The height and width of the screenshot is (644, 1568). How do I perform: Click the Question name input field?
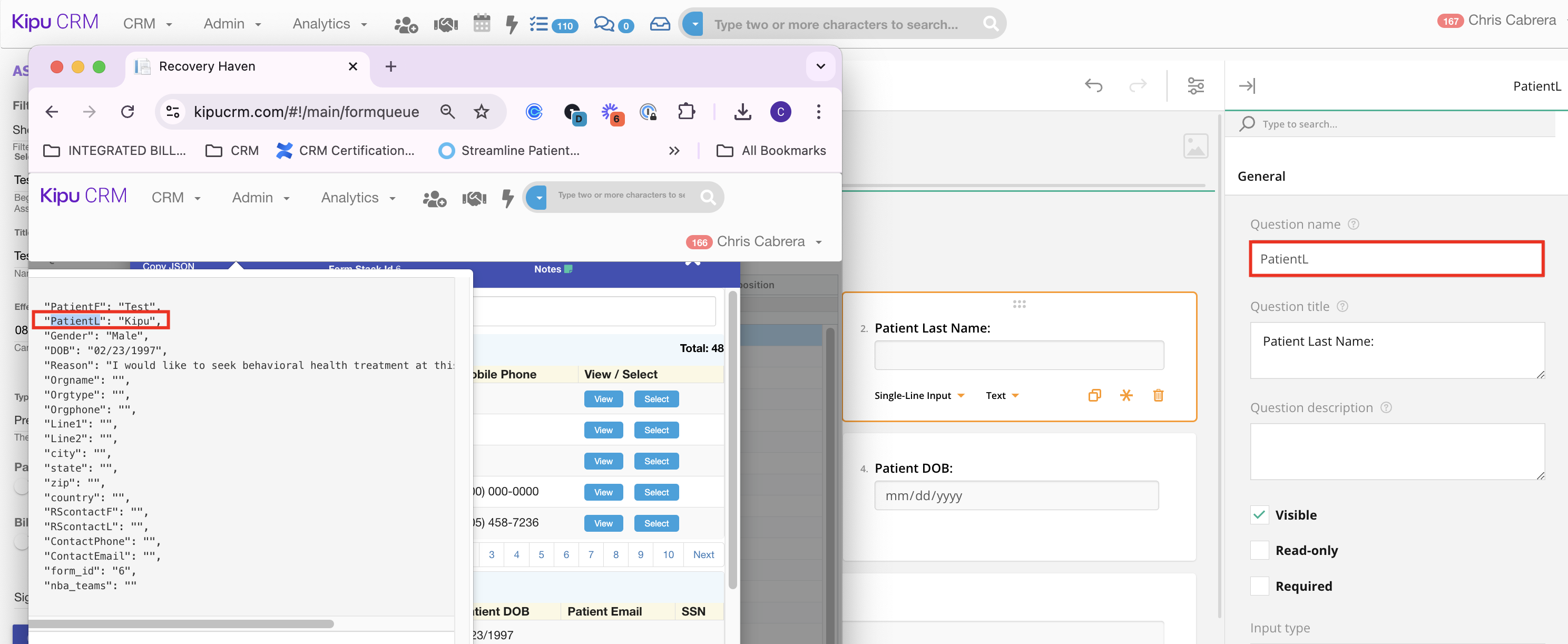click(x=1396, y=259)
